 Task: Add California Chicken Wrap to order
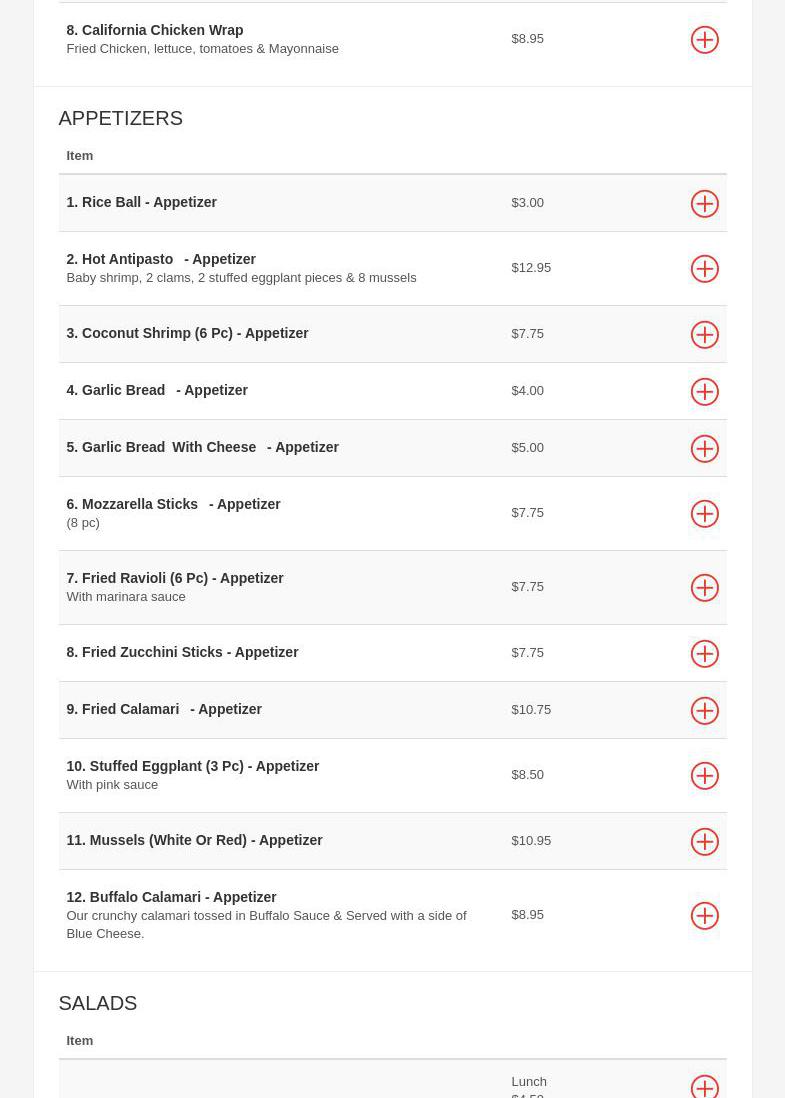704,40
